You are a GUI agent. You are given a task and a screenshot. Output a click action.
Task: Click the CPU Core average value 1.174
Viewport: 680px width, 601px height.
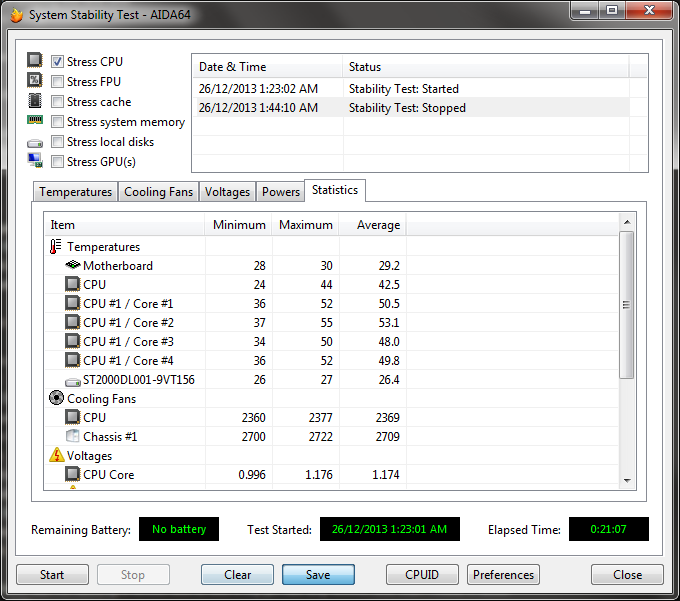(386, 475)
